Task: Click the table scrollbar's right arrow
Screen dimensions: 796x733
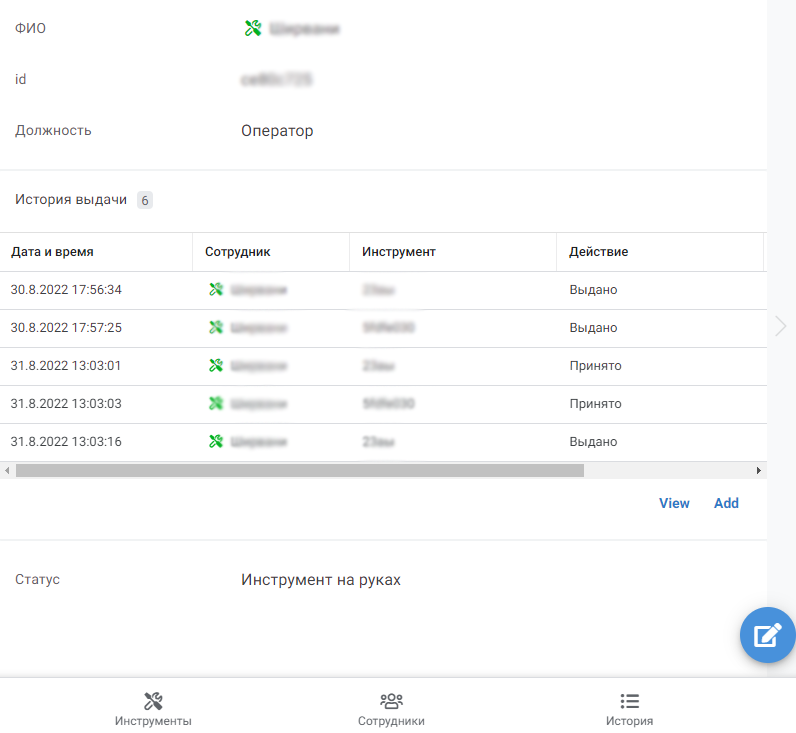Action: coord(758,471)
